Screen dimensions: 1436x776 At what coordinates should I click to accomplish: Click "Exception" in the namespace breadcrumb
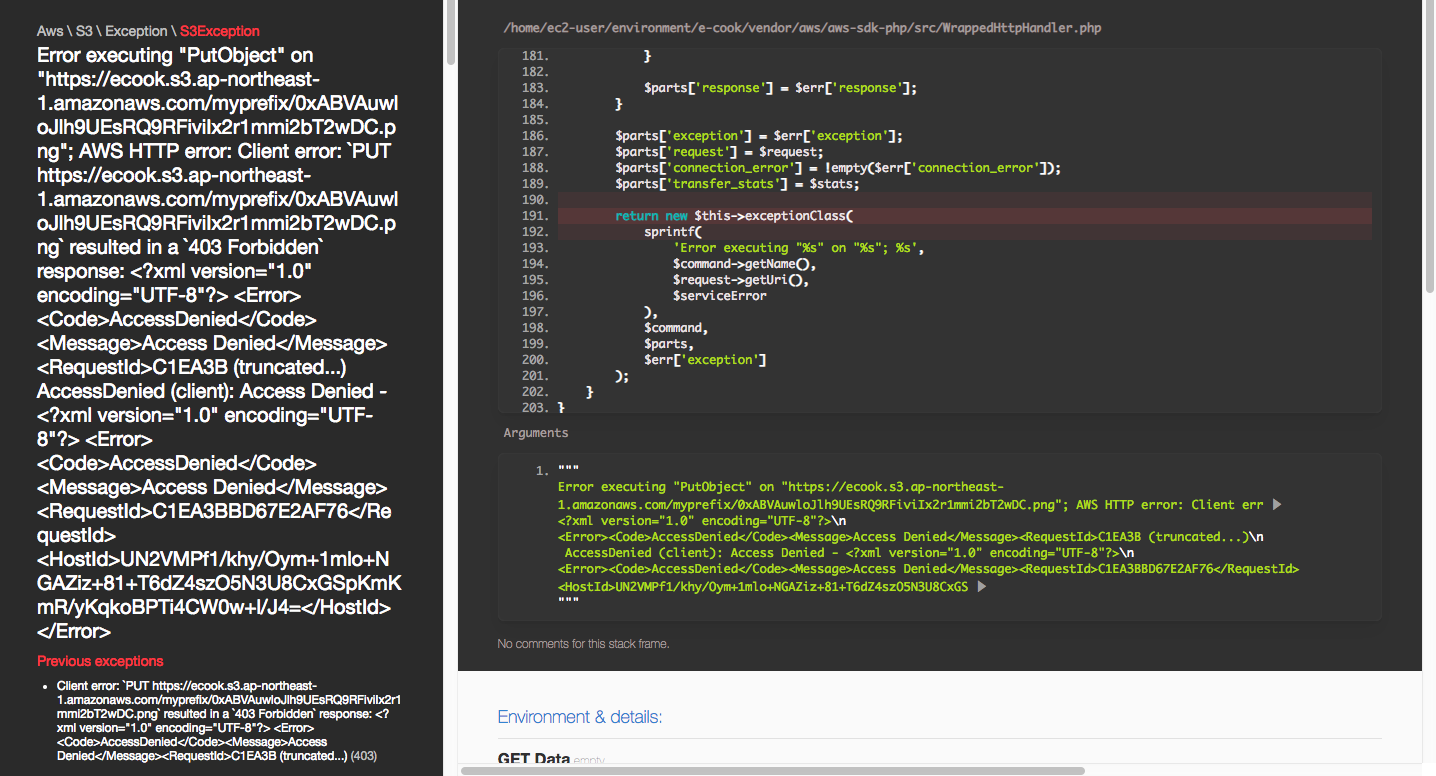pyautogui.click(x=136, y=30)
